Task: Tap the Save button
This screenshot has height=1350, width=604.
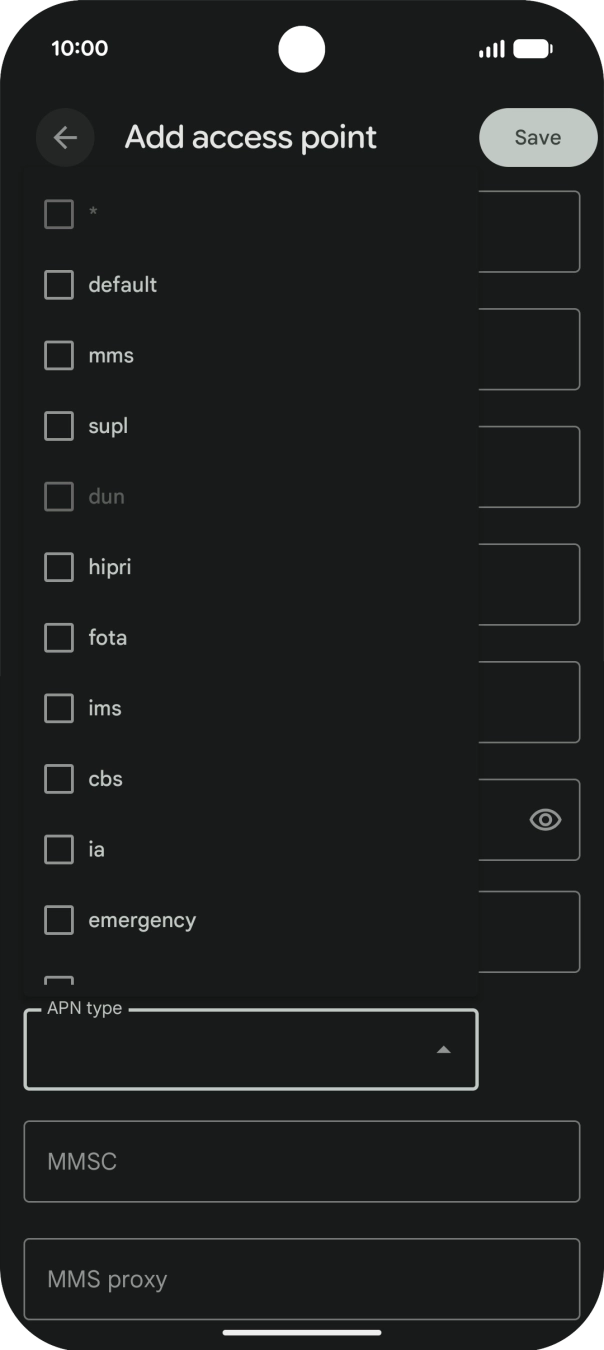Action: 537,137
